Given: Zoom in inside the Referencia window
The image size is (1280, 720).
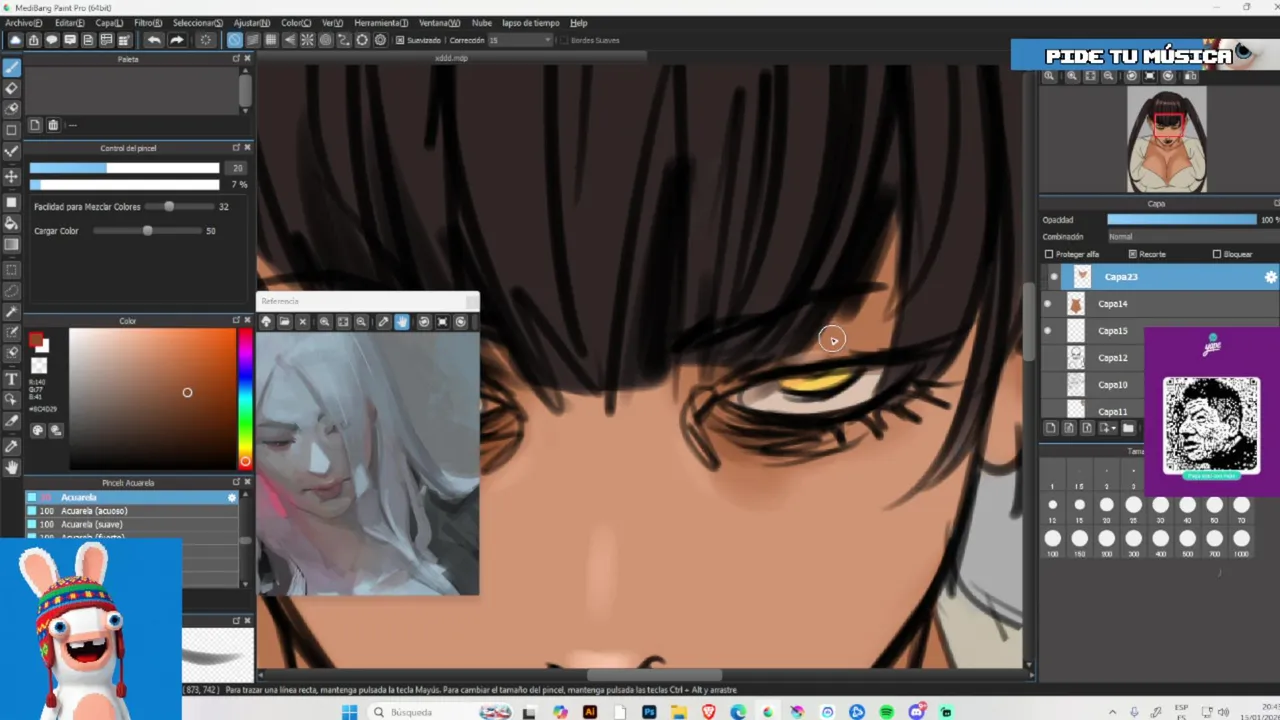Looking at the screenshot, I should pyautogui.click(x=324, y=322).
